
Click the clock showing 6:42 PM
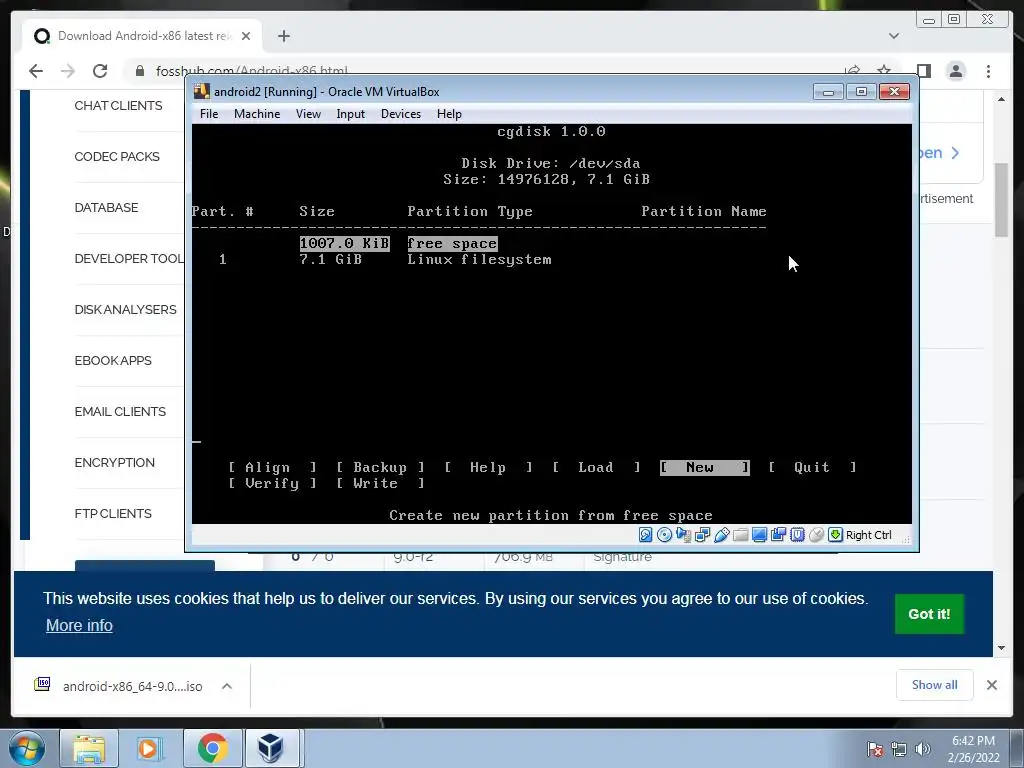(x=973, y=741)
